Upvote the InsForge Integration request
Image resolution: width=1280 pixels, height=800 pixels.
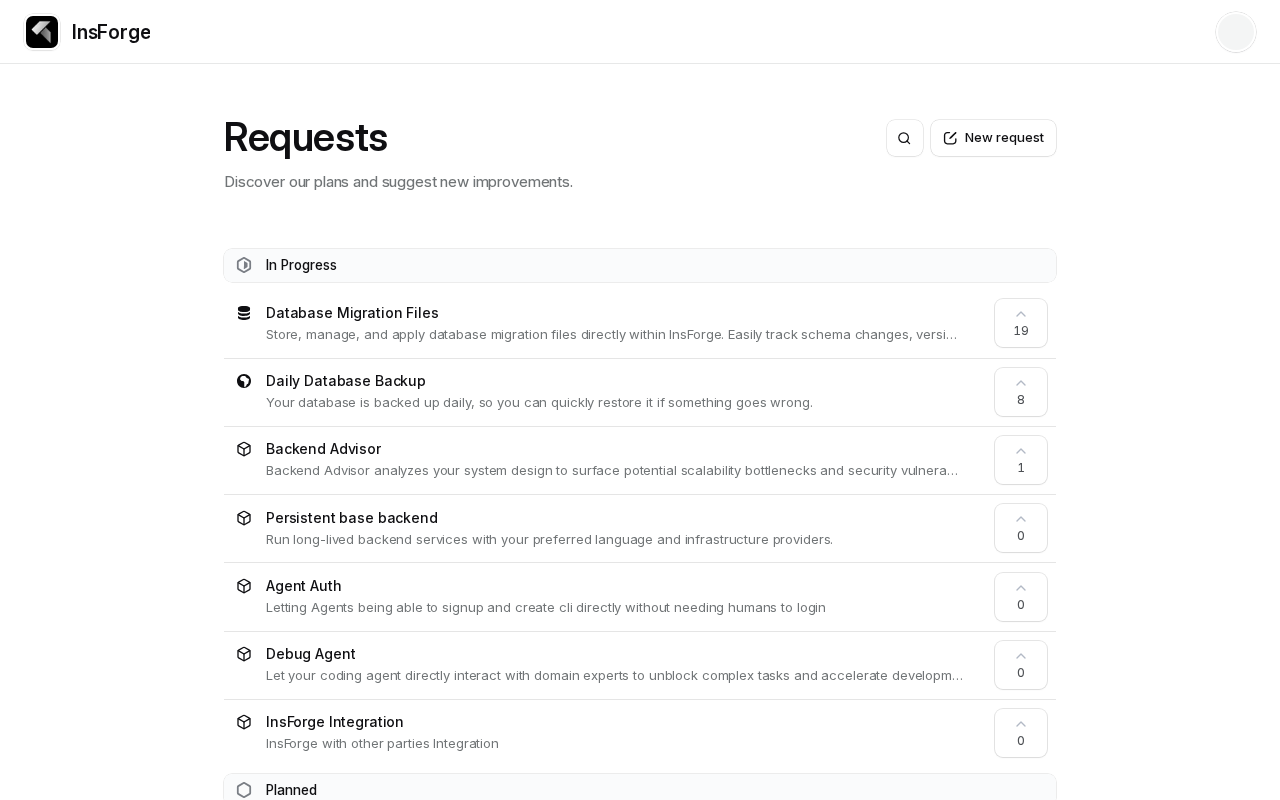1020,733
